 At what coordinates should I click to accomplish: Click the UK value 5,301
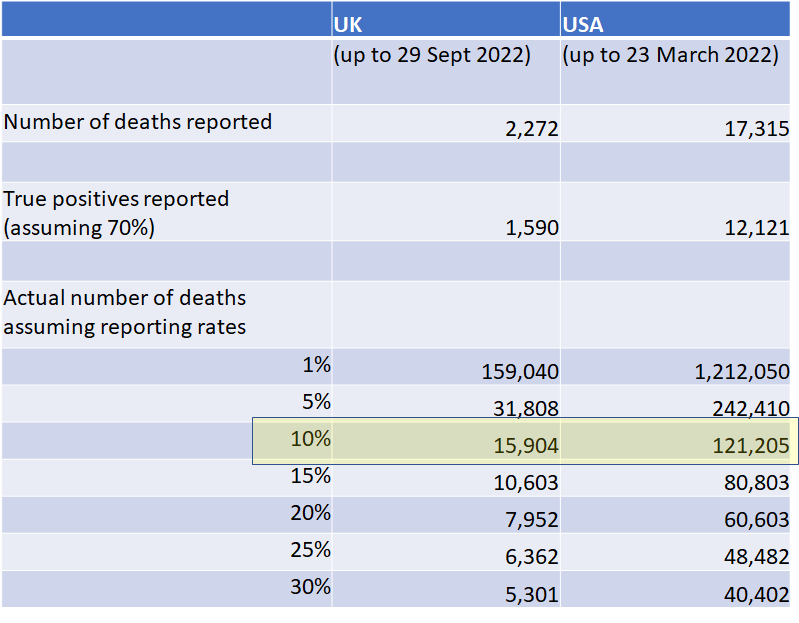pyautogui.click(x=531, y=594)
